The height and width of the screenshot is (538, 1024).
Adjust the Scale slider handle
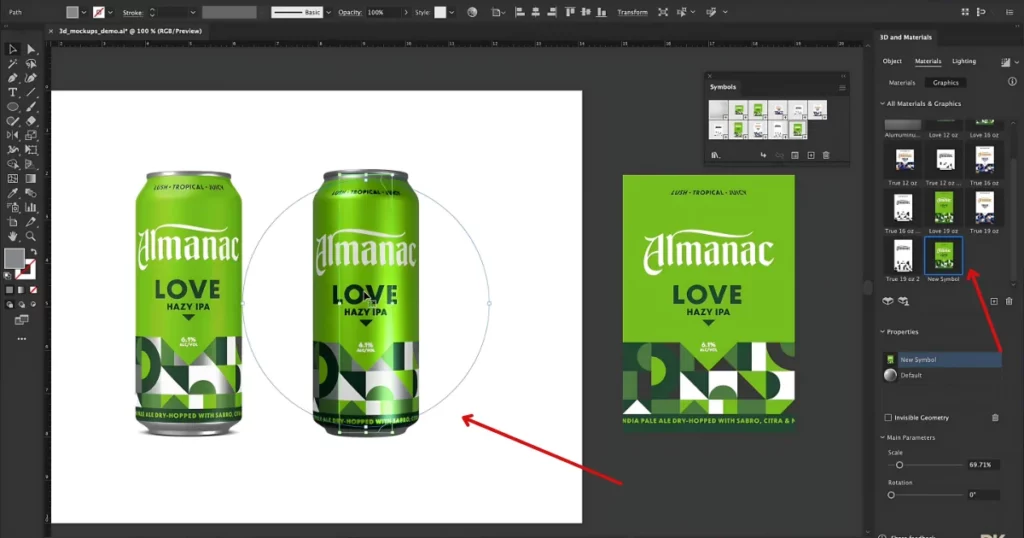[899, 465]
